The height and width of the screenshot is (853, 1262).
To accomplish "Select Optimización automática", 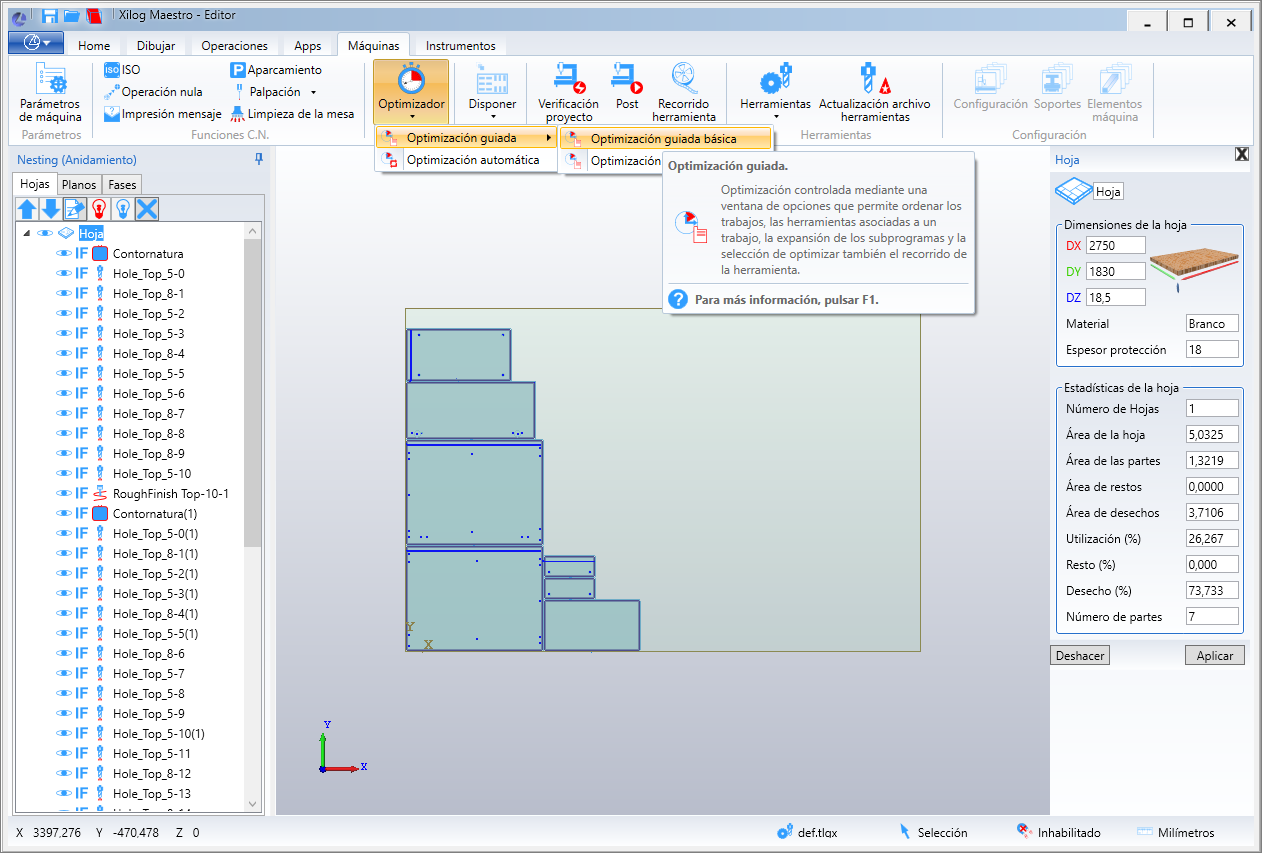I will tap(466, 160).
